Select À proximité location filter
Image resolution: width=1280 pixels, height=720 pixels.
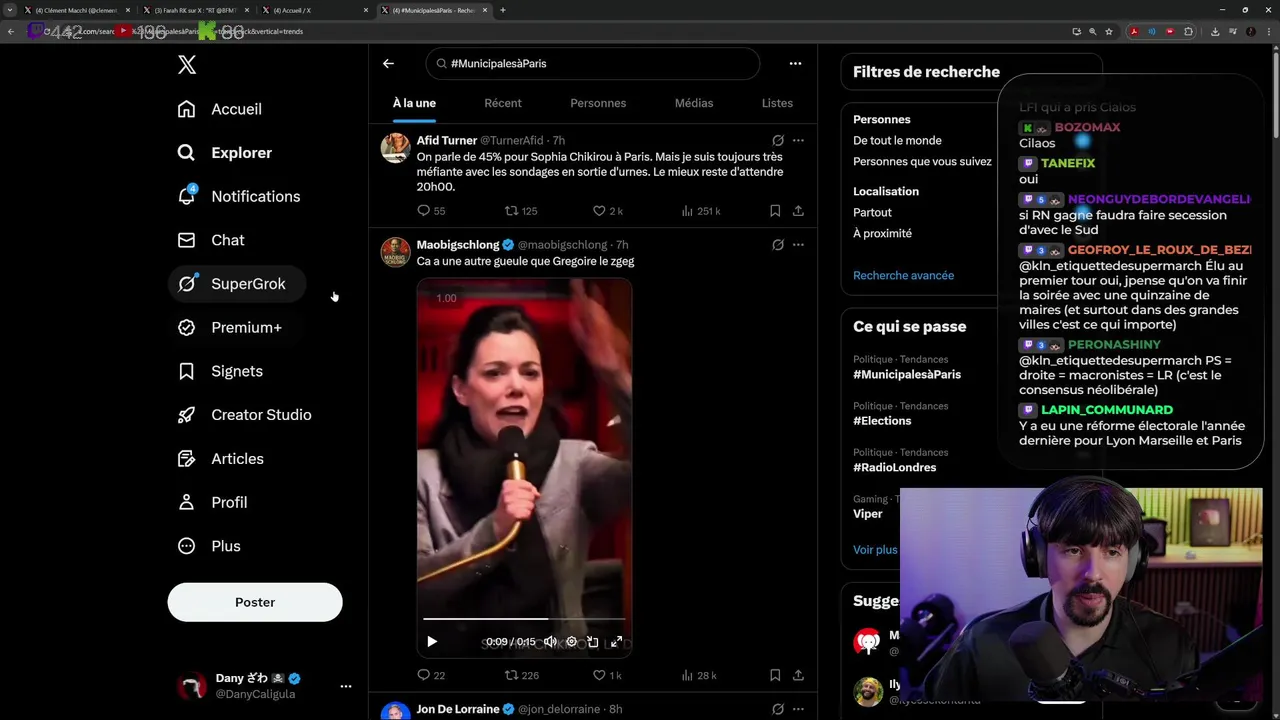click(882, 233)
